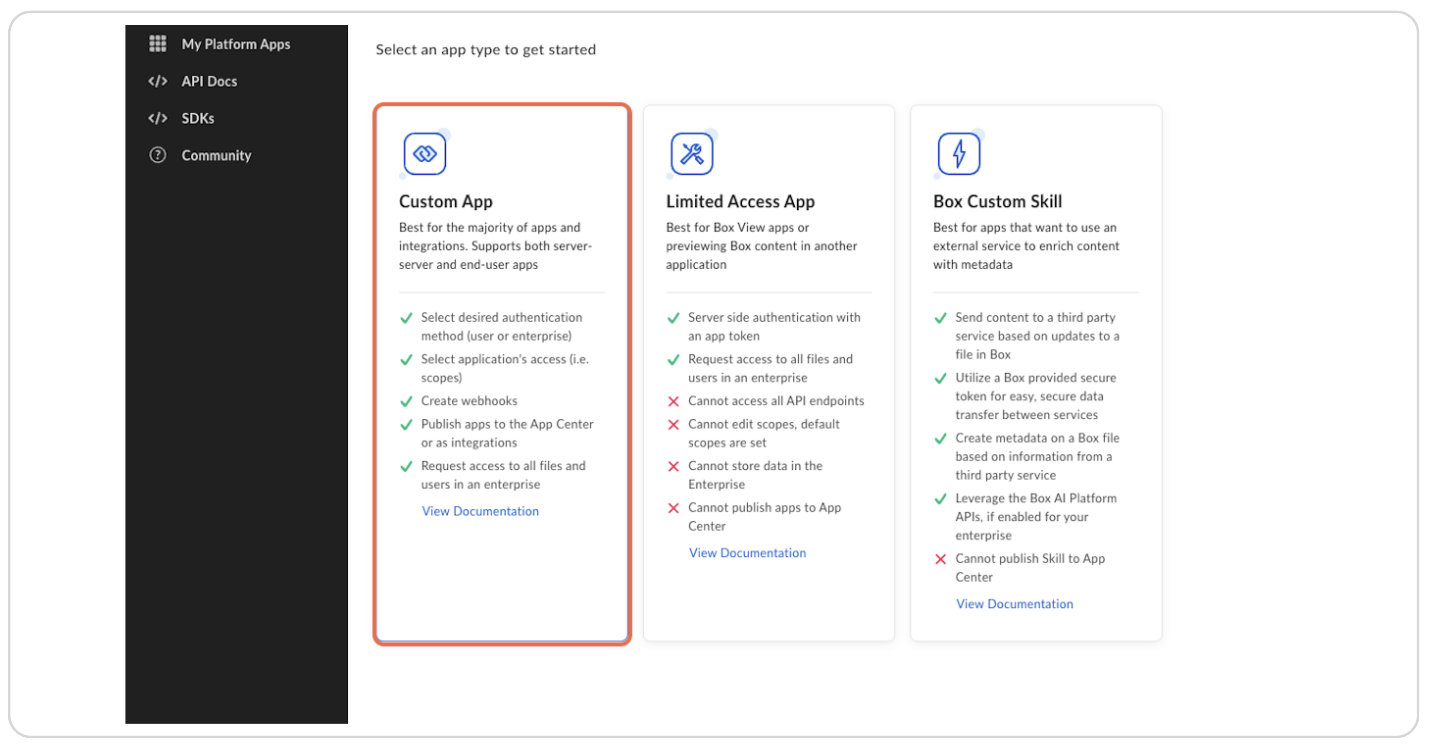Screen dimensions: 1430x754
Task: Click the red X beside Cannot publish Skill to App Center
Action: click(x=941, y=559)
